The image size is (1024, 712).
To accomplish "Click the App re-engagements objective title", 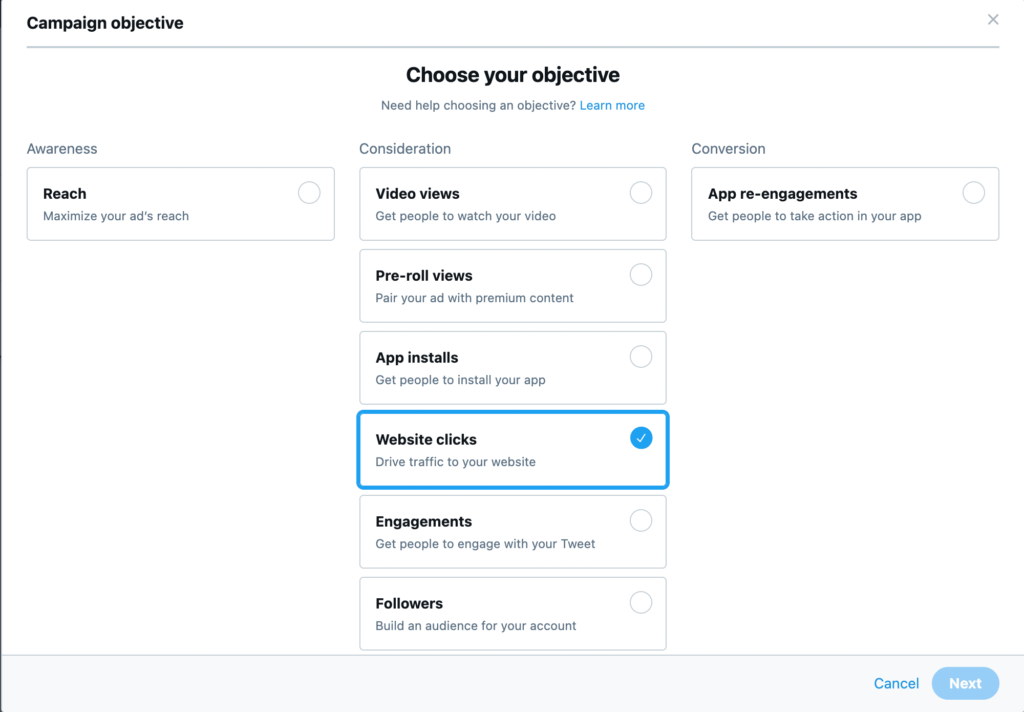I will click(782, 194).
